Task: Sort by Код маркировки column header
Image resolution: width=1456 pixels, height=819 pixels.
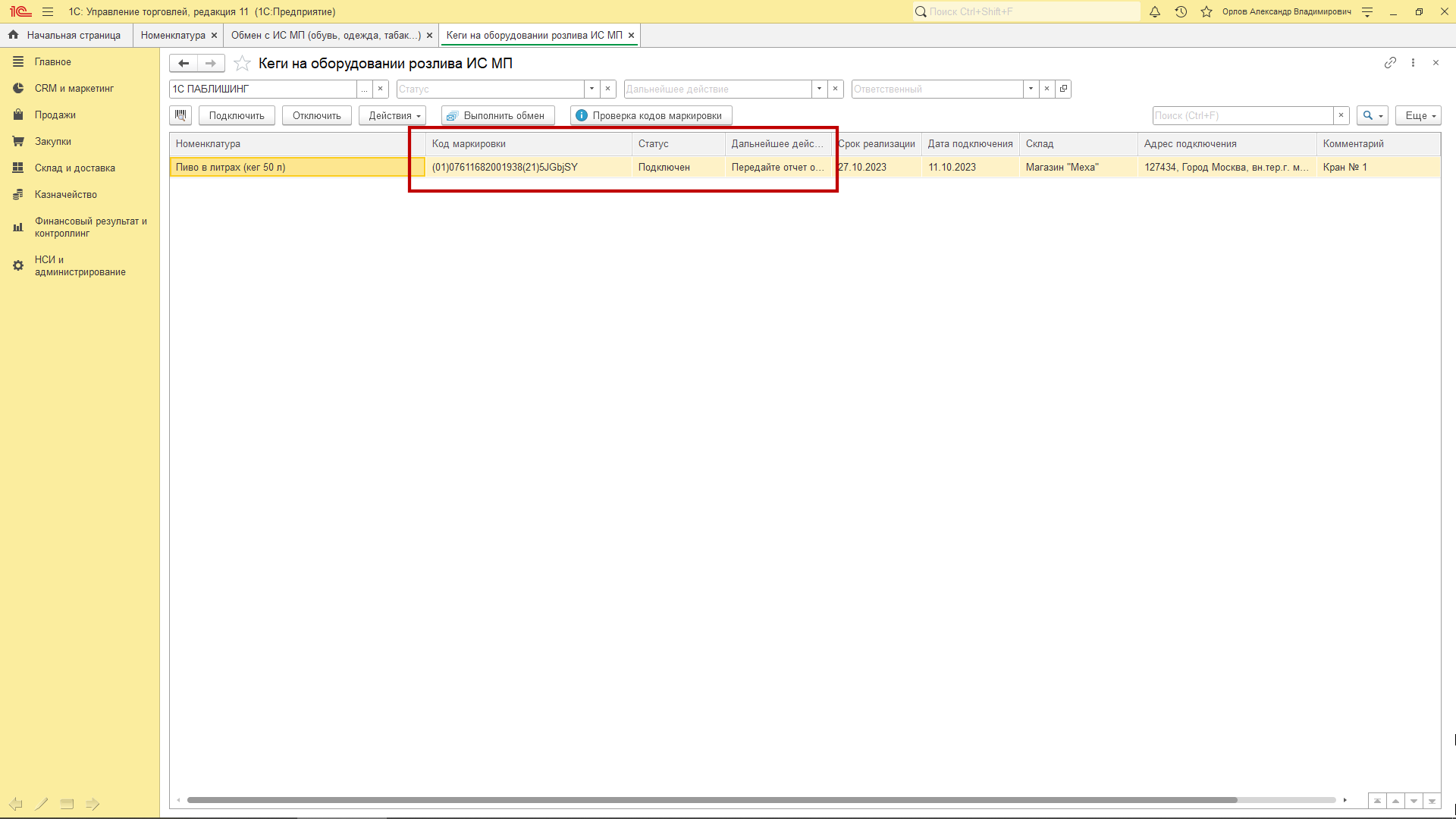Action: coord(529,144)
